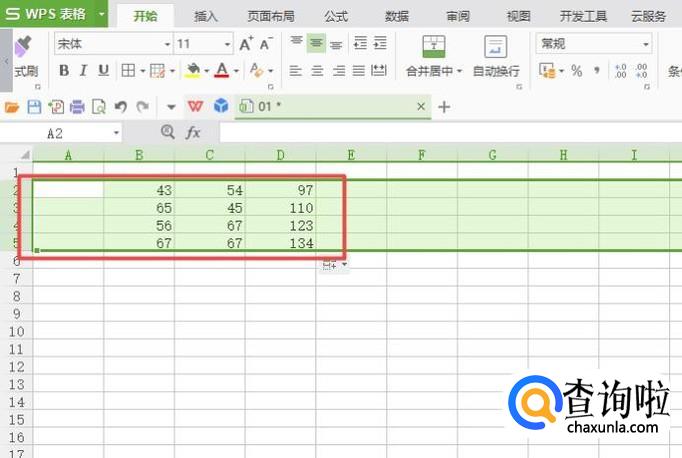Toggle Italic formatting button

coord(84,70)
